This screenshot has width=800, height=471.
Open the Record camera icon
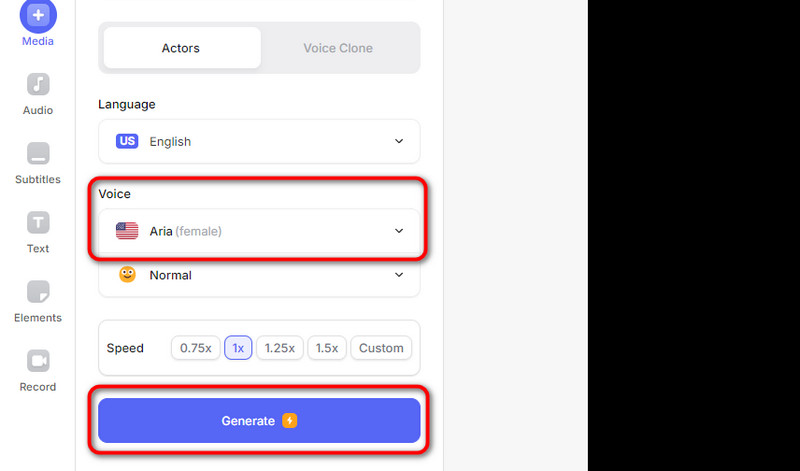coord(38,360)
